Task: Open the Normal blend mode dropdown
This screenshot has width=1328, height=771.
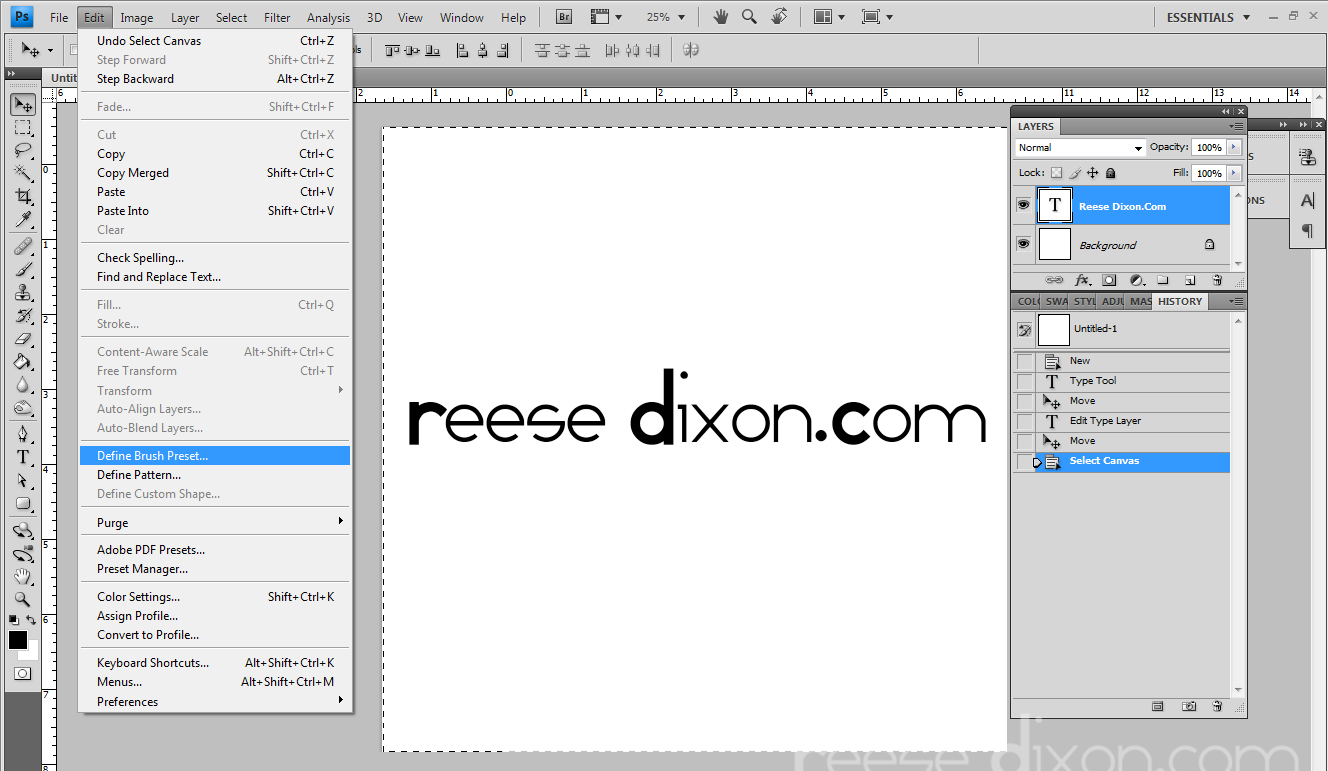Action: coord(1080,148)
